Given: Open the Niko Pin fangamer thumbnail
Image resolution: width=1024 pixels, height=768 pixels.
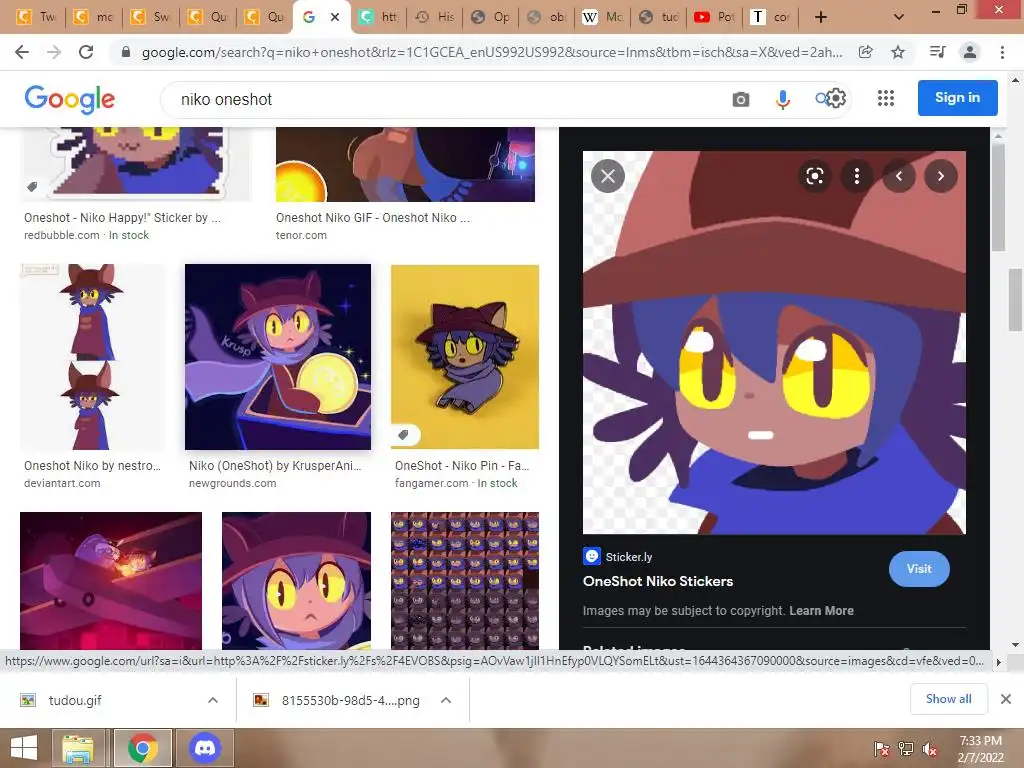Looking at the screenshot, I should click(x=465, y=357).
